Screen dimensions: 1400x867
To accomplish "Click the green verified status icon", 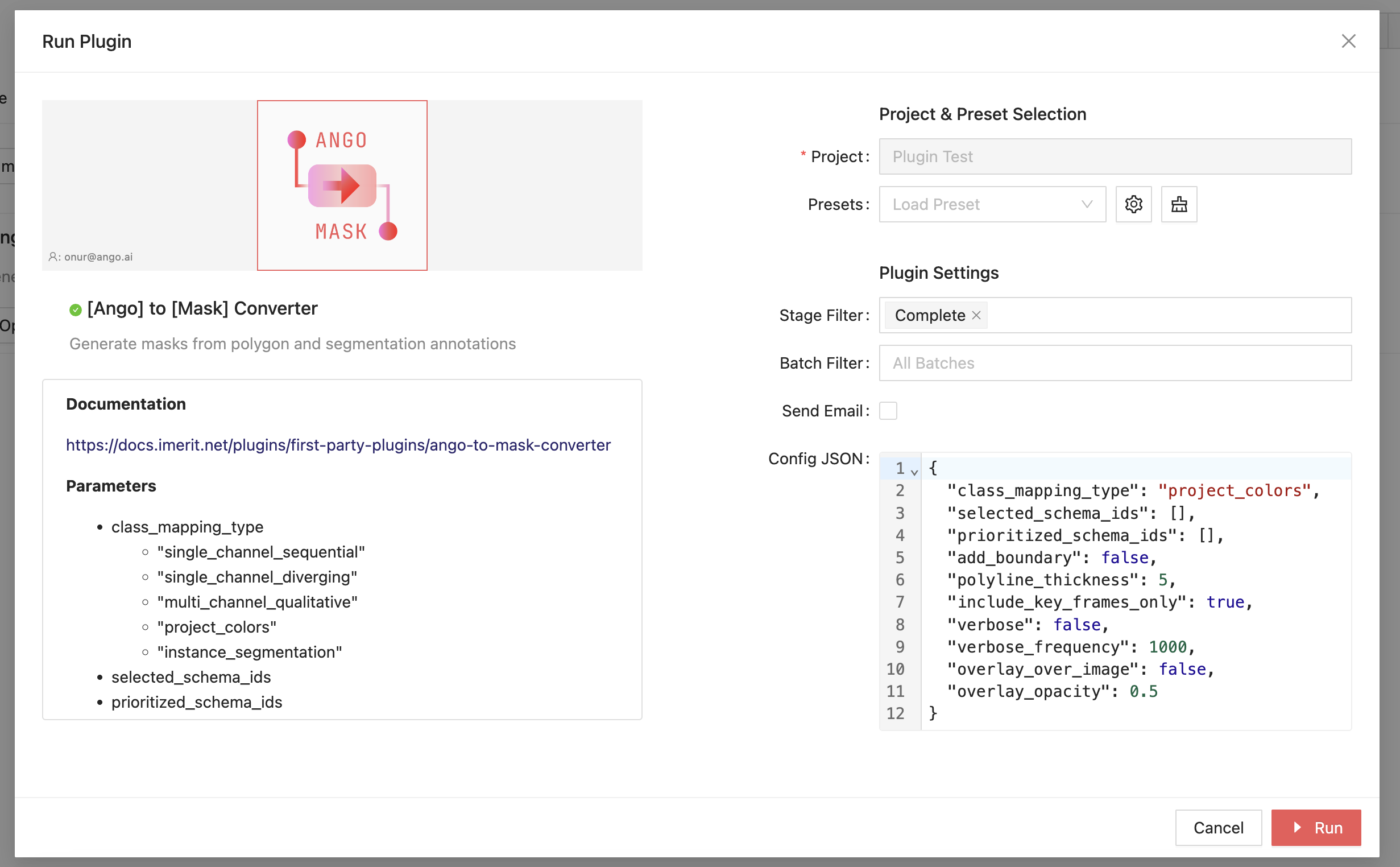I will point(75,309).
